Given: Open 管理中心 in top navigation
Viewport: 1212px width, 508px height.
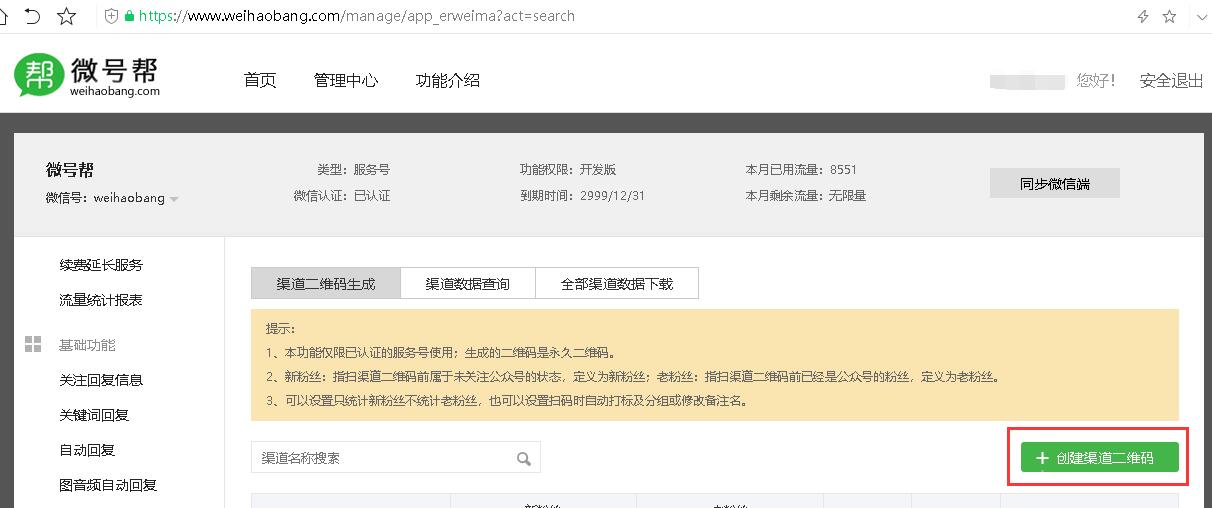Looking at the screenshot, I should coord(346,81).
